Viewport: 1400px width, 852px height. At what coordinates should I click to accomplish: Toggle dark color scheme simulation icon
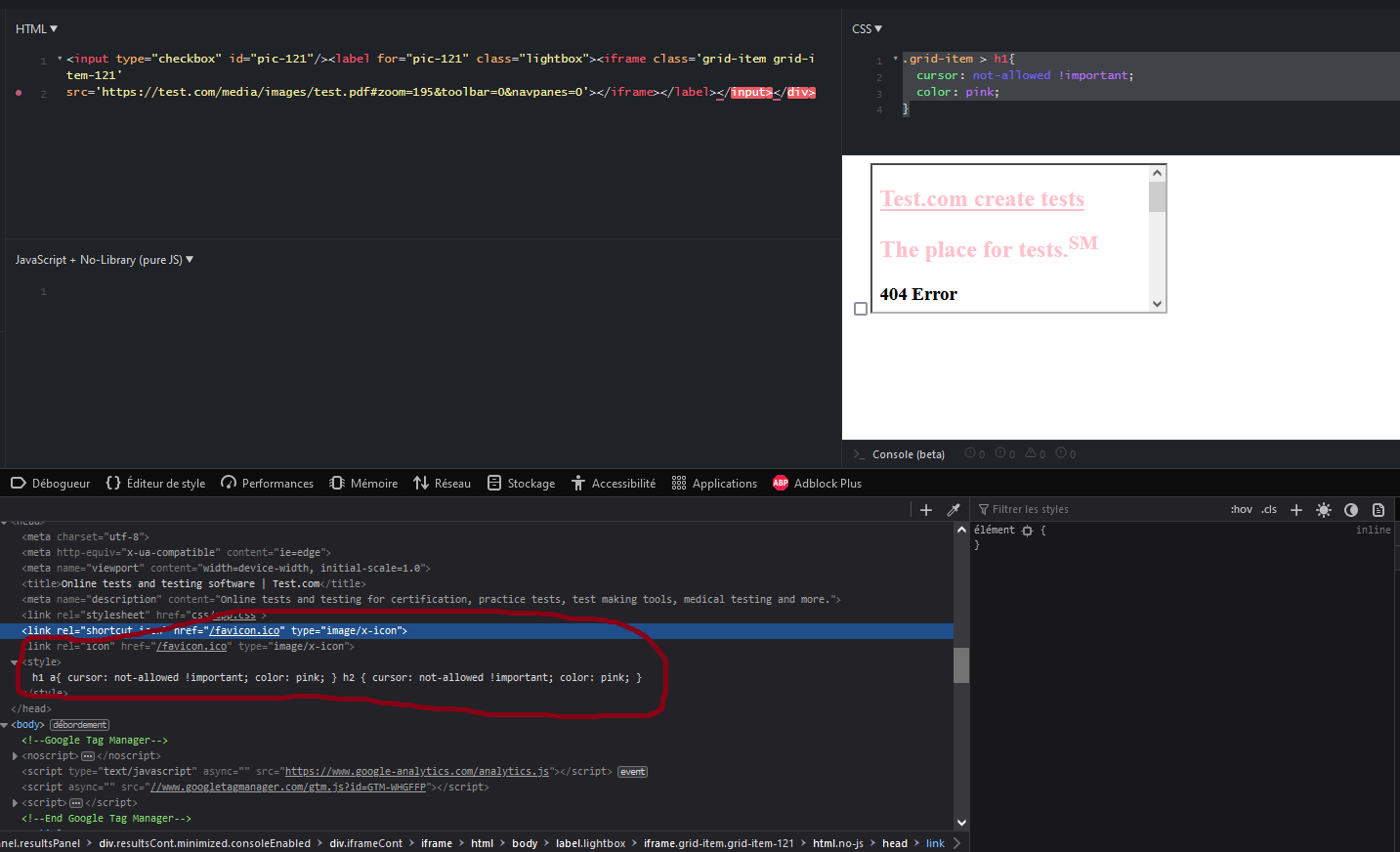tap(1351, 509)
